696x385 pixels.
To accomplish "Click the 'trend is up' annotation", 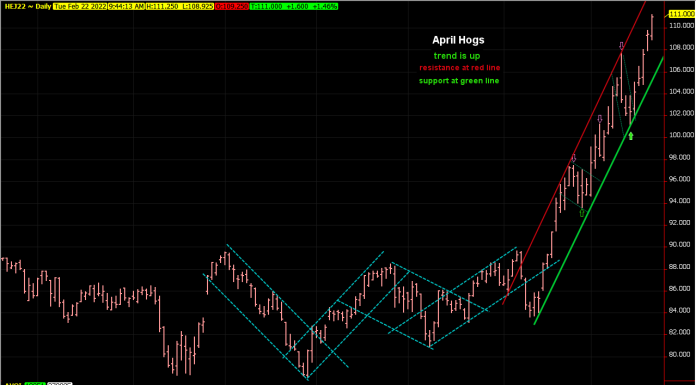I will click(x=457, y=56).
